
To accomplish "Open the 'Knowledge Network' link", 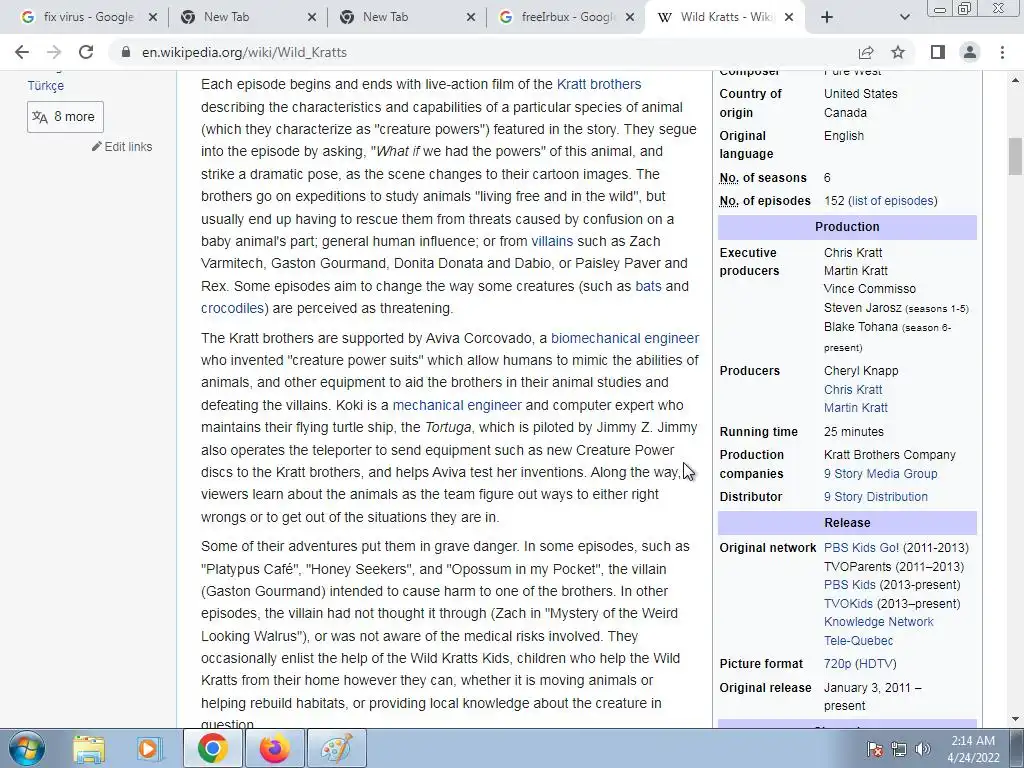I will 878,622.
